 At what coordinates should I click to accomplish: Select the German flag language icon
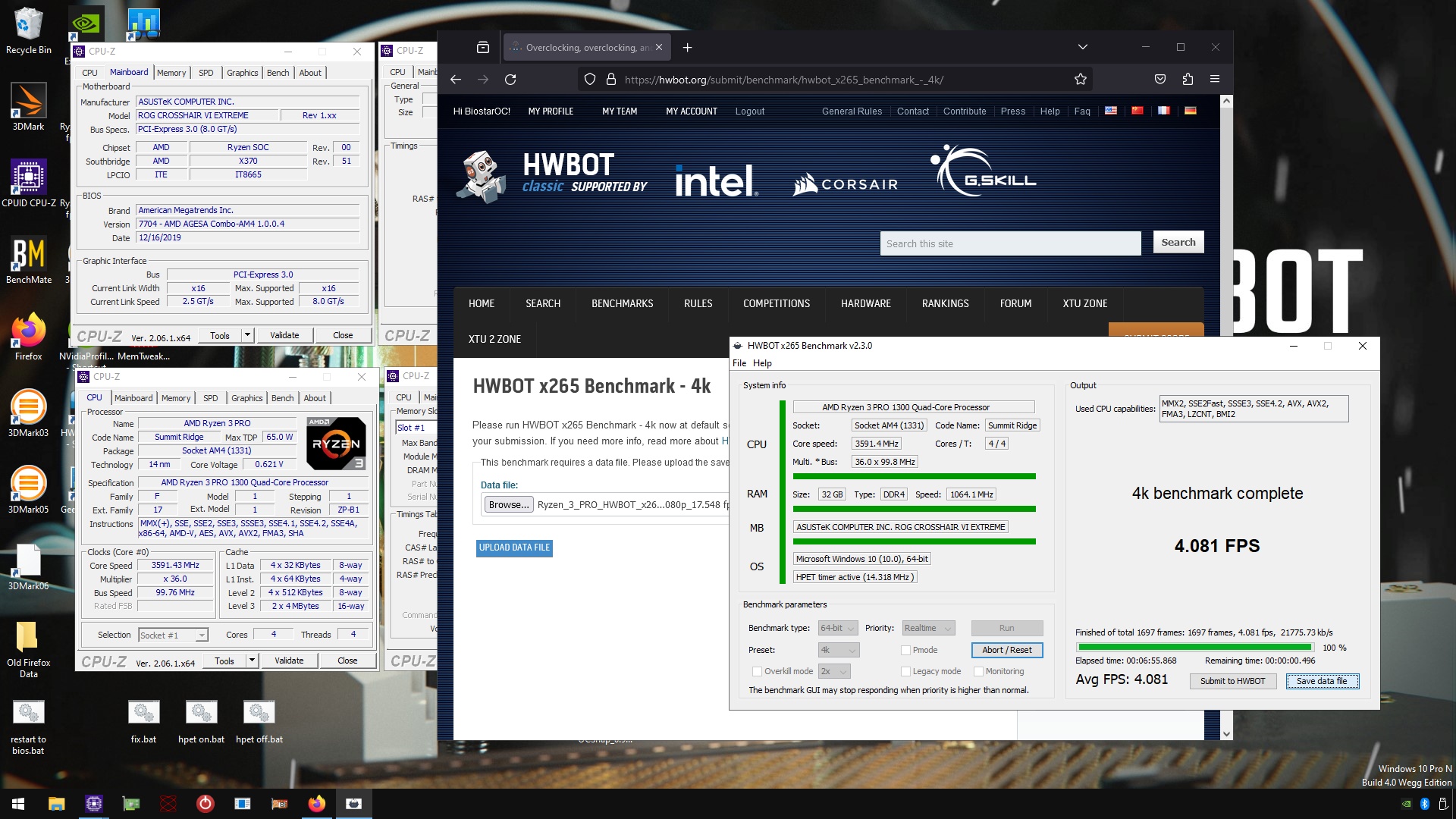[1191, 111]
